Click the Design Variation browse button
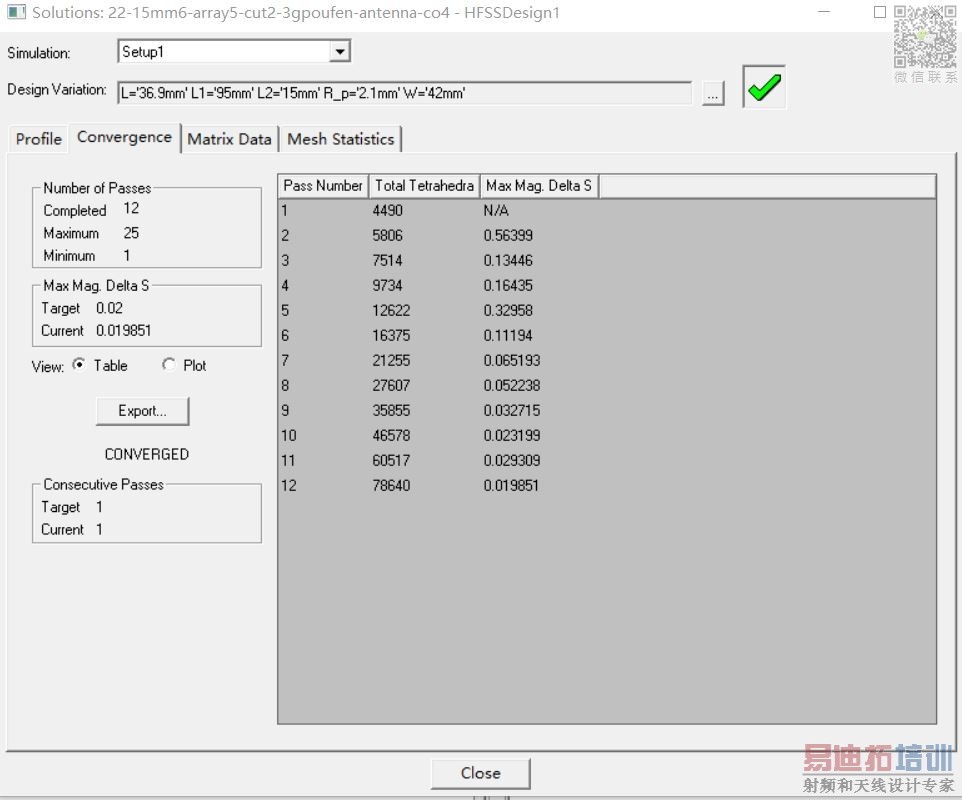This screenshot has width=962, height=800. point(713,94)
